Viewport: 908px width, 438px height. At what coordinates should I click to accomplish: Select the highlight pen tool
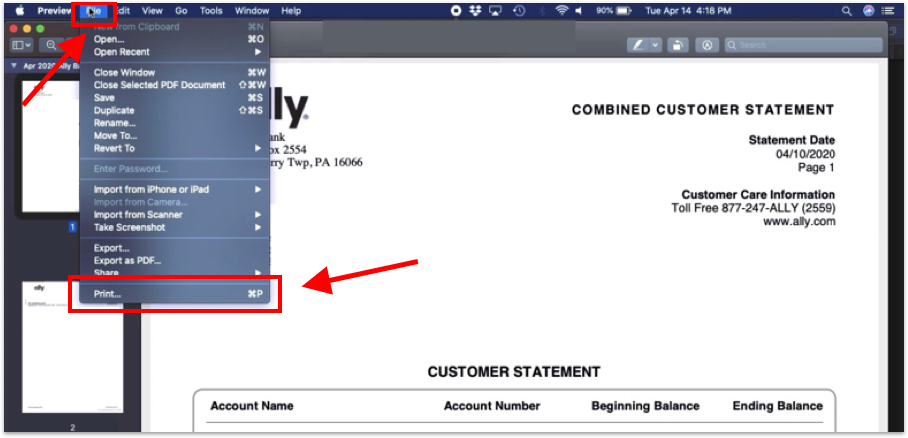638,45
